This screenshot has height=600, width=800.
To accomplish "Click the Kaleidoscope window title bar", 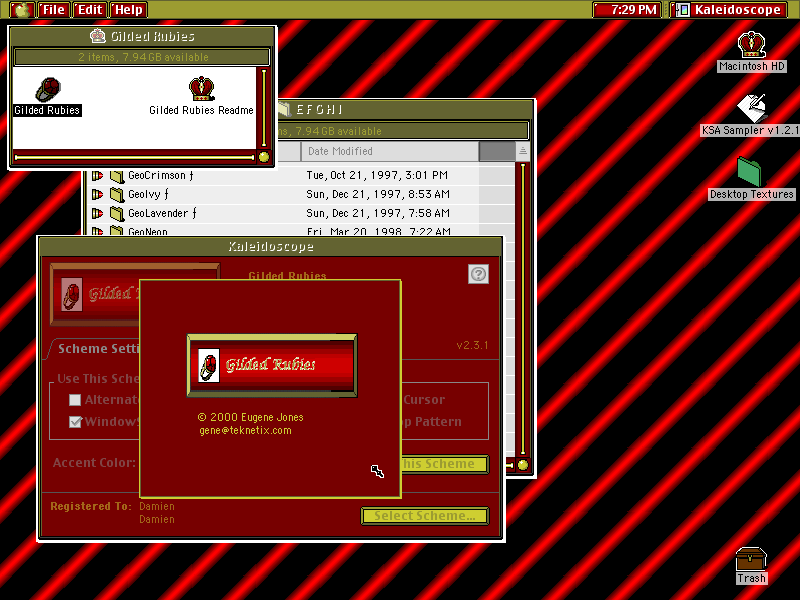I will point(271,247).
